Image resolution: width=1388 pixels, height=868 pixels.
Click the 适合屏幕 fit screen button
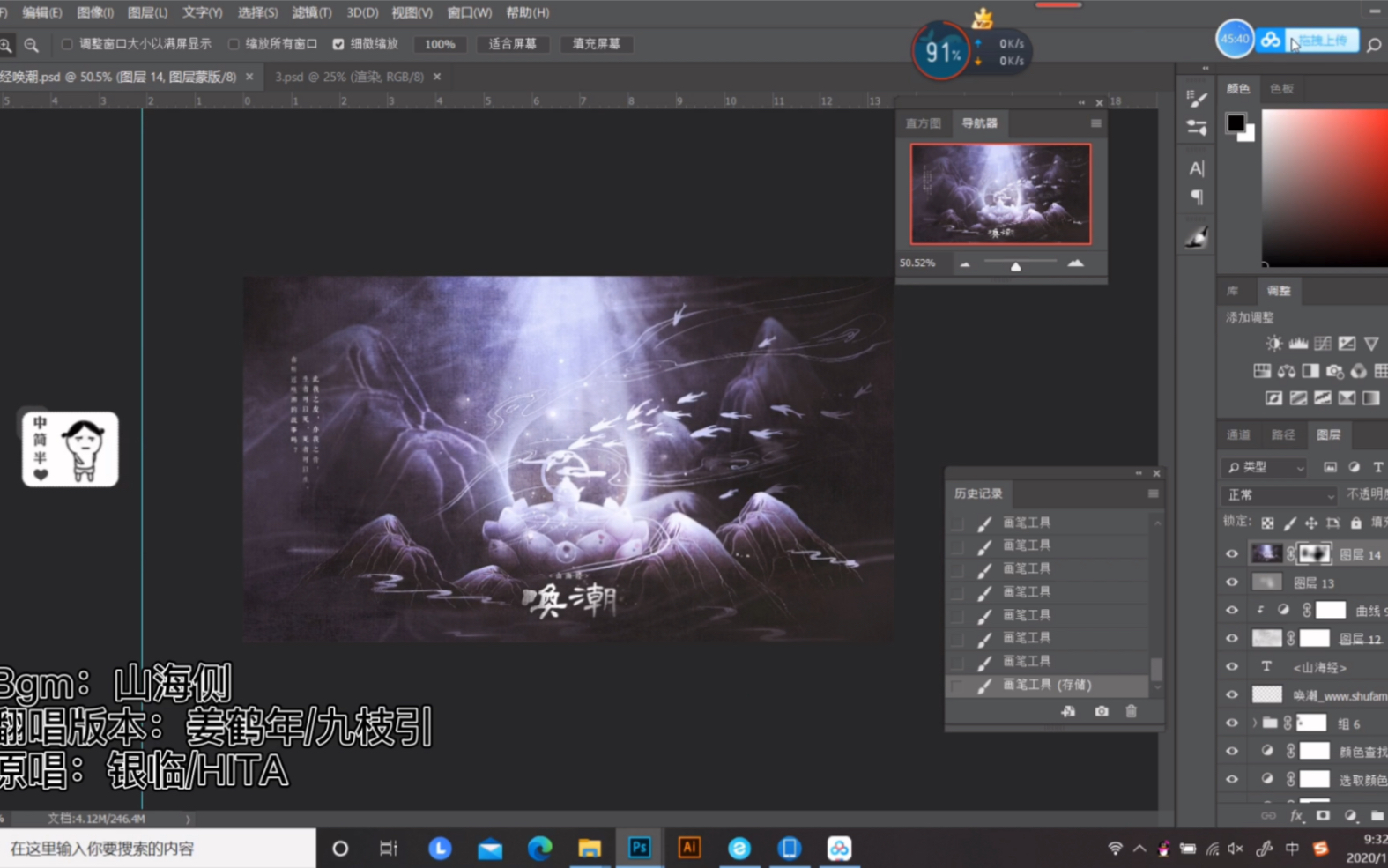coord(513,44)
